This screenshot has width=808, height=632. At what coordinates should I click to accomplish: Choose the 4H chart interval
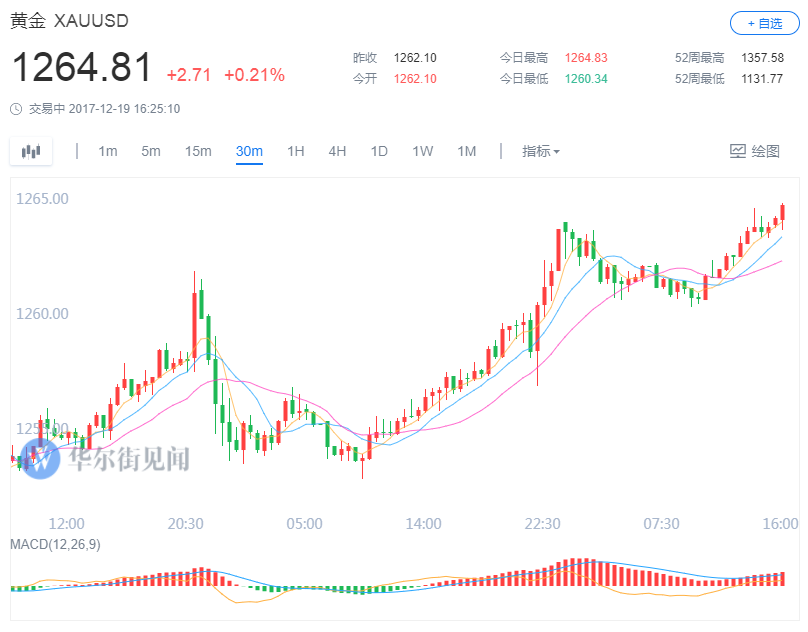338,151
